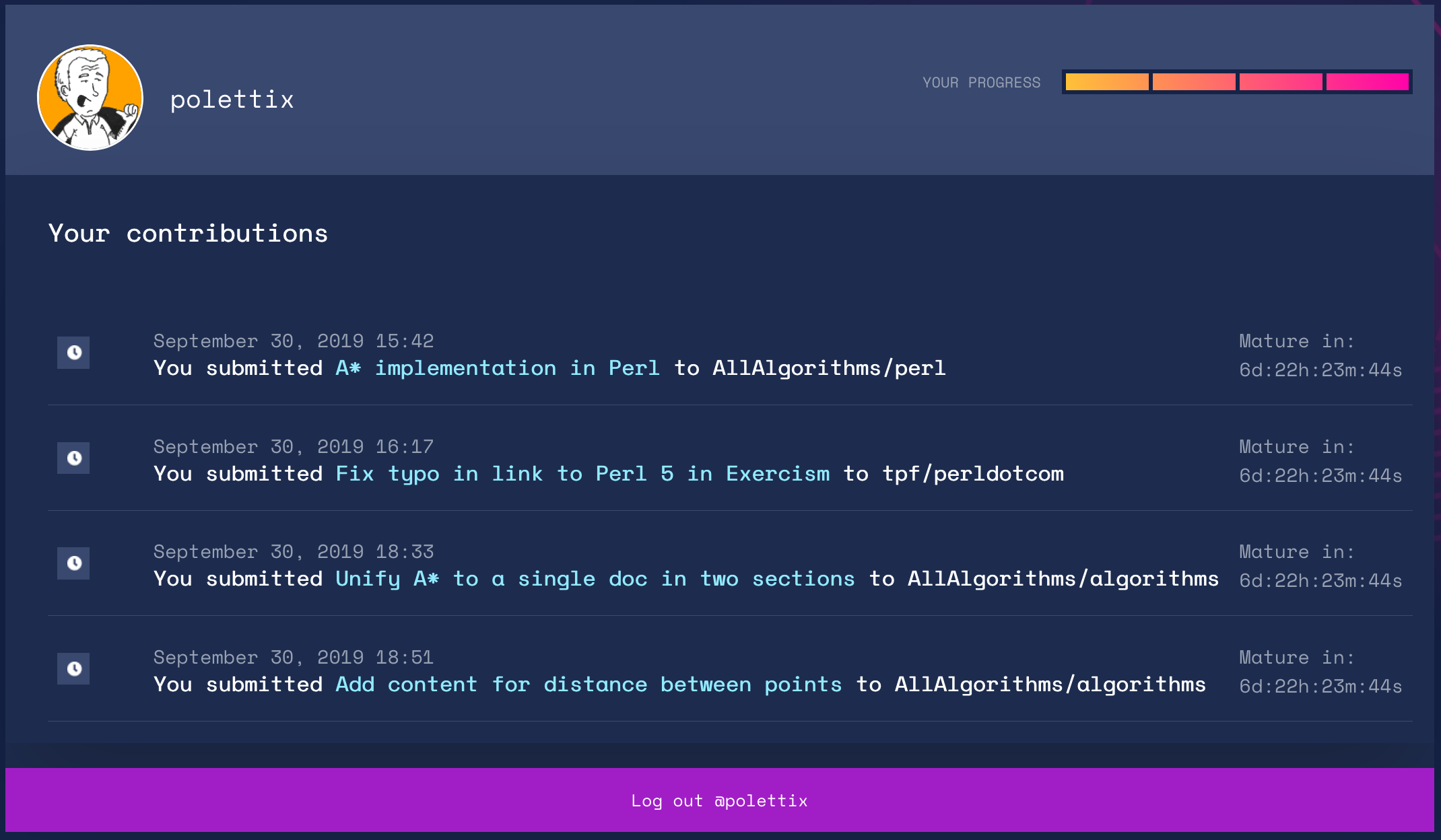Click the clock icon for Add content row
This screenshot has width=1441, height=840.
tap(73, 668)
